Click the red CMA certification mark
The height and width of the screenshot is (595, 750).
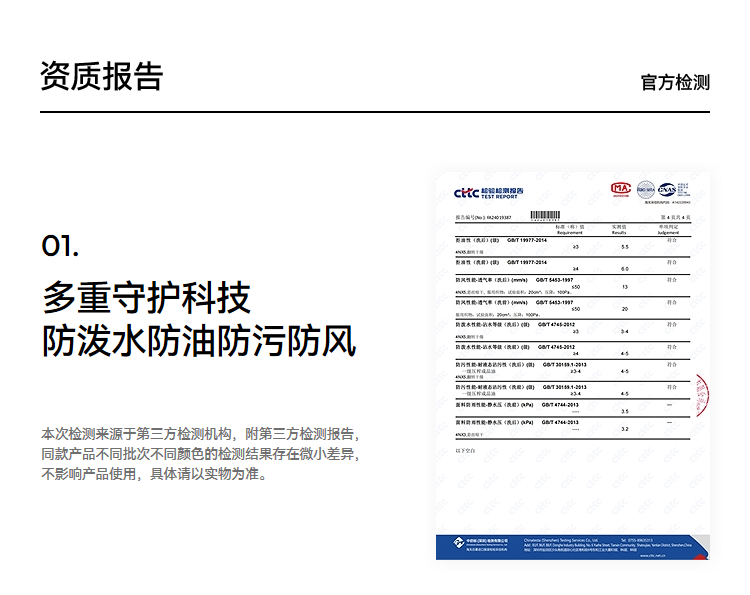pyautogui.click(x=621, y=189)
